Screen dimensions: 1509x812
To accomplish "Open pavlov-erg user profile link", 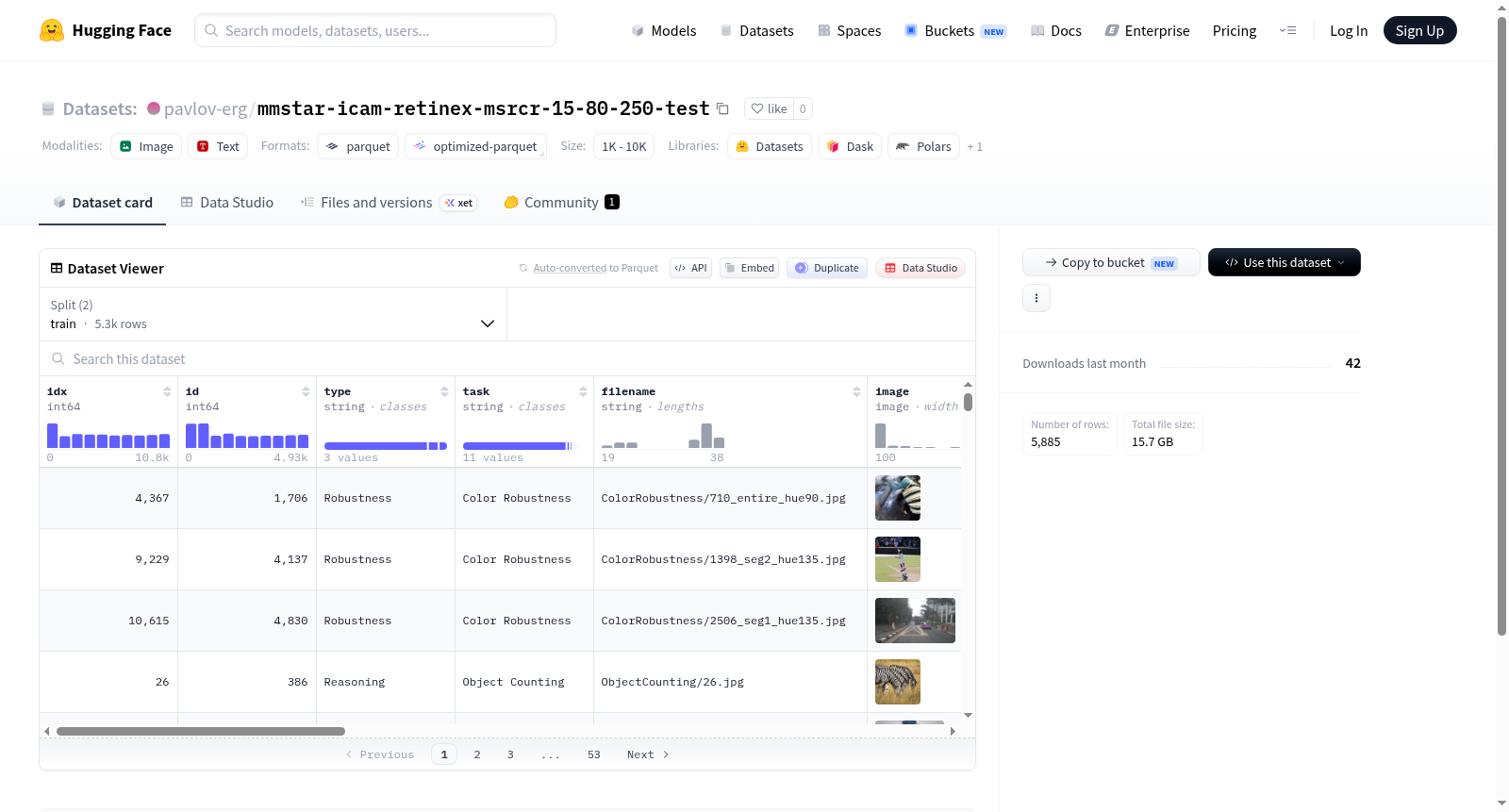I will coord(205,108).
